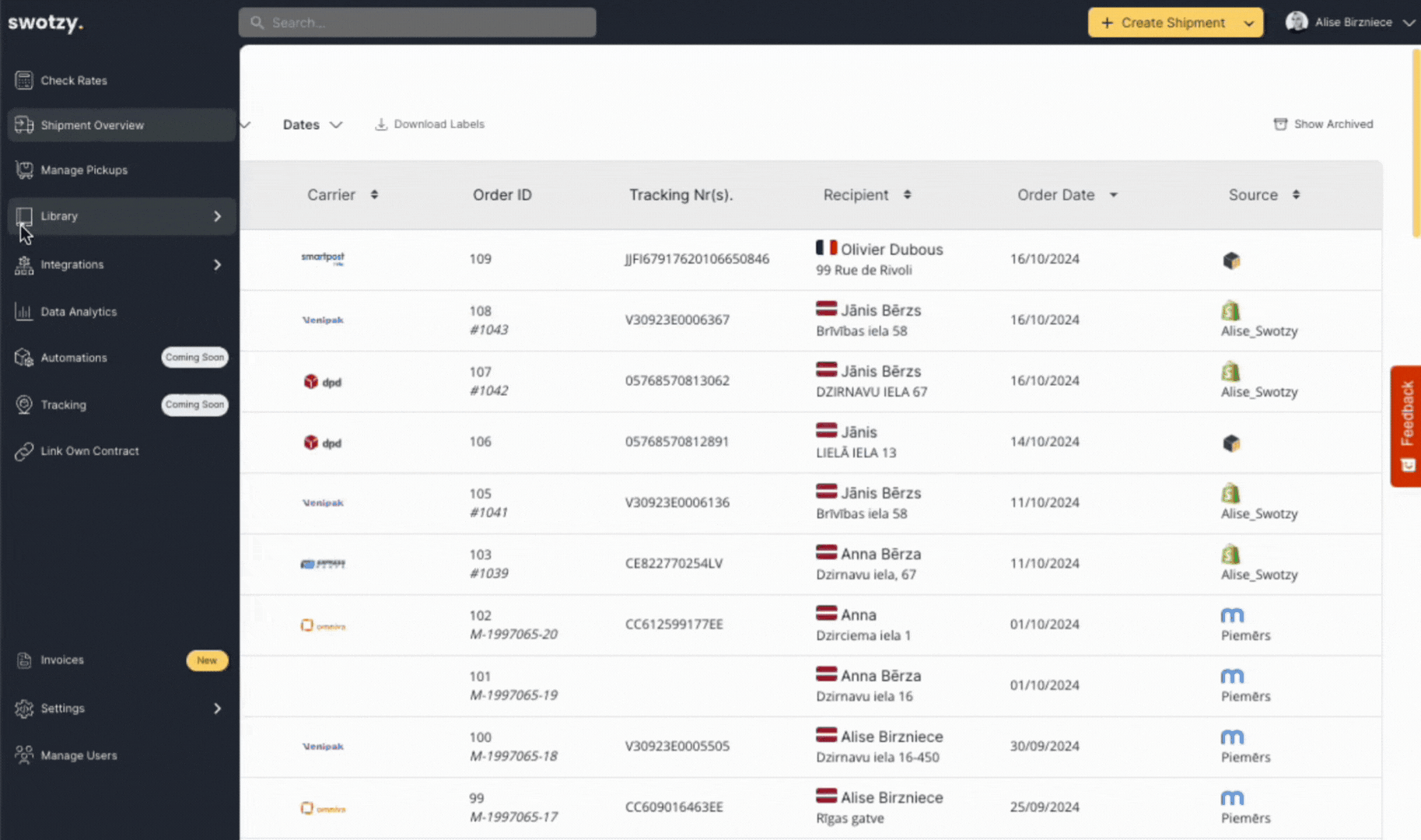Click tracking number 05768570812891
Viewport: 1421px width, 840px height.
[677, 442]
